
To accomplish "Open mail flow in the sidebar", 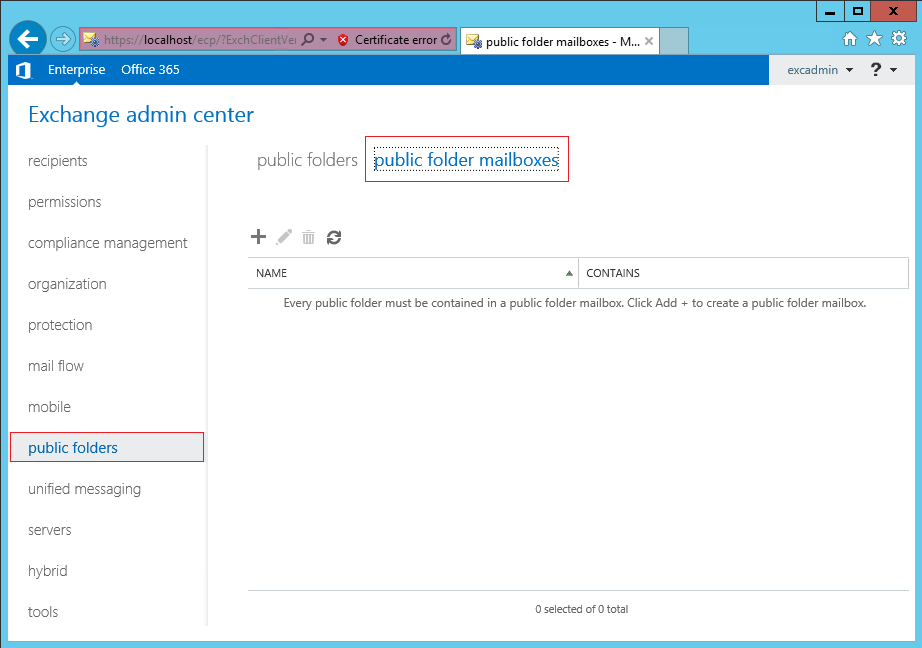I will [x=56, y=366].
